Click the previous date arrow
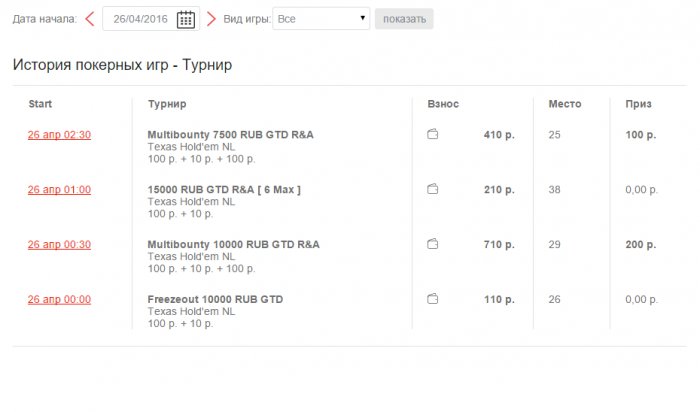This screenshot has height=412, width=700. [90, 19]
